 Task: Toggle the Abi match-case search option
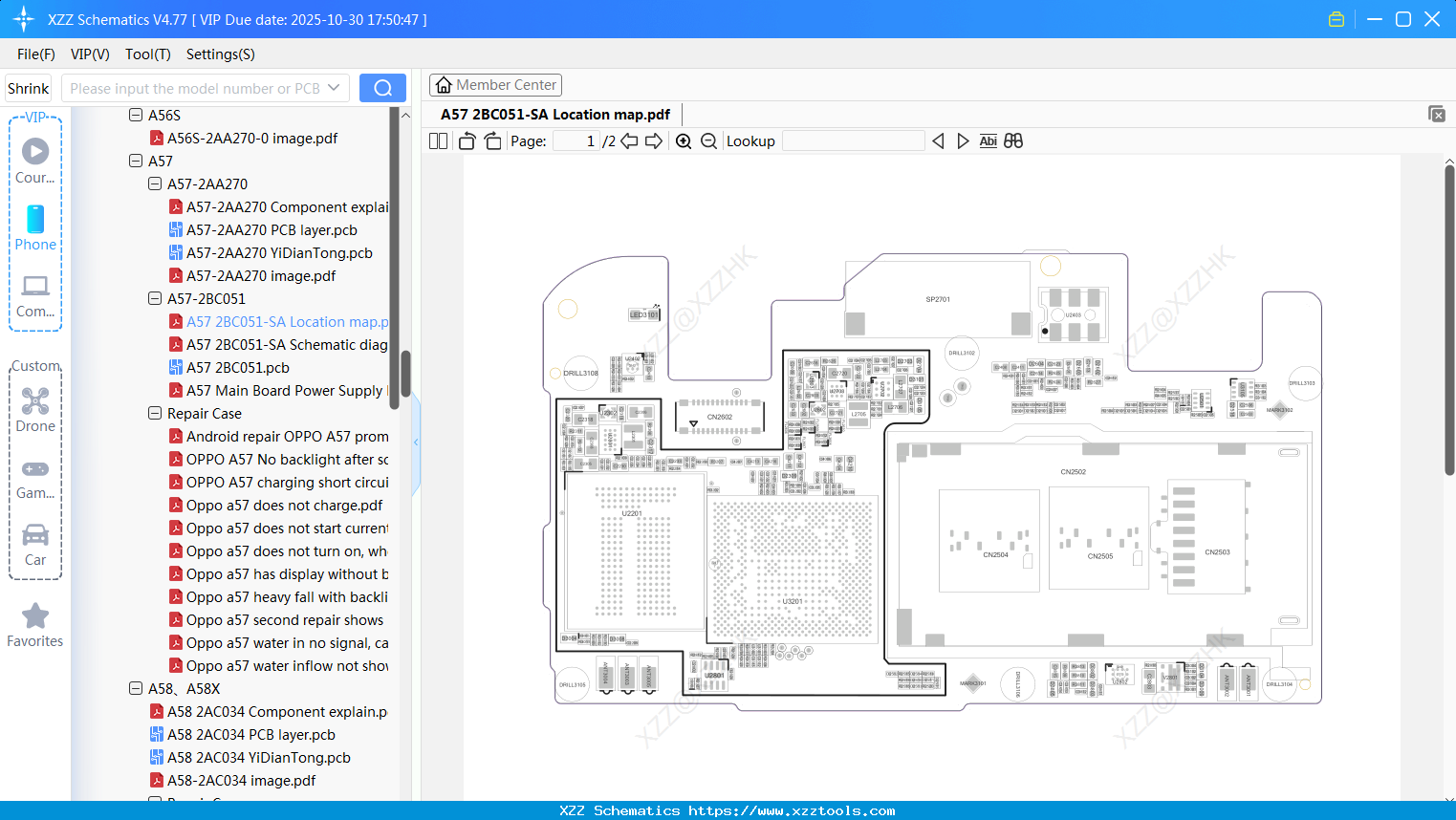tap(988, 141)
